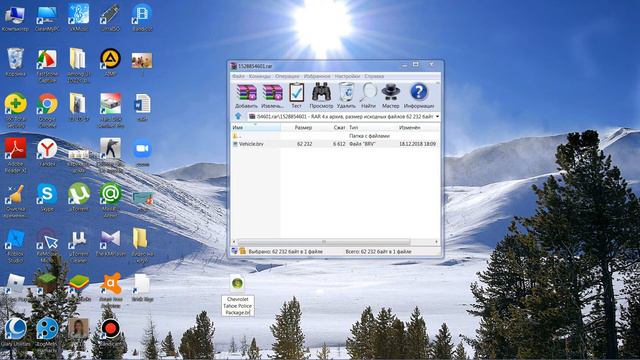
Task: Open the Избранное menu
Action: [317, 76]
